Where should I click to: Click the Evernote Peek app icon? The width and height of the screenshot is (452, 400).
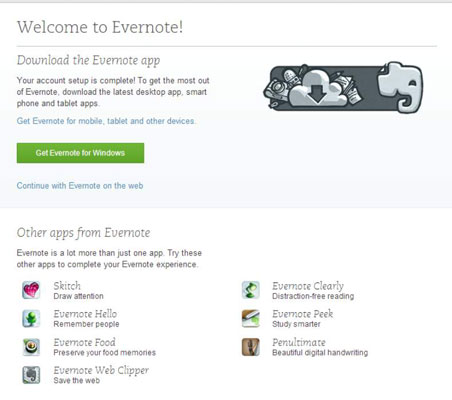pyautogui.click(x=251, y=318)
